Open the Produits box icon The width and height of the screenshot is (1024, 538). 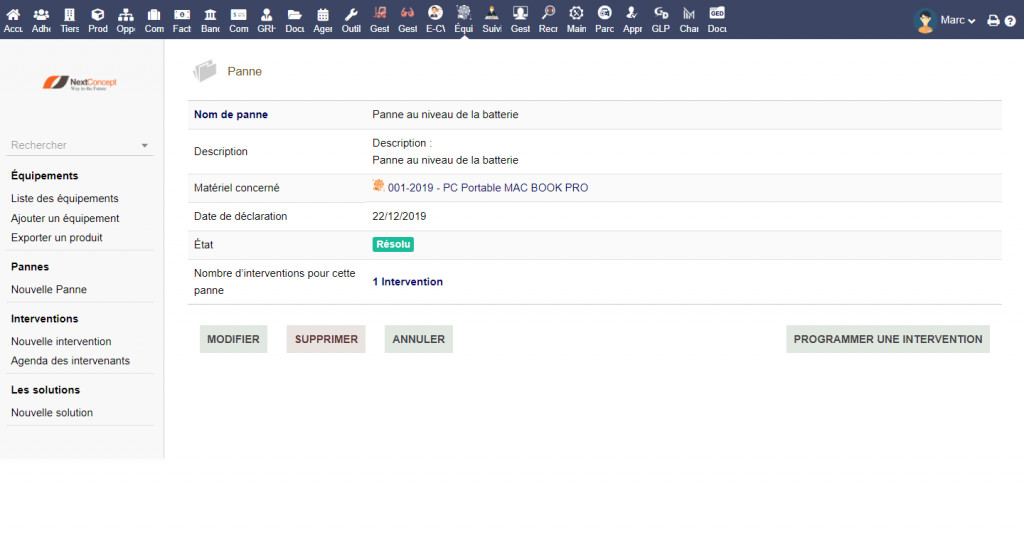[97, 19]
